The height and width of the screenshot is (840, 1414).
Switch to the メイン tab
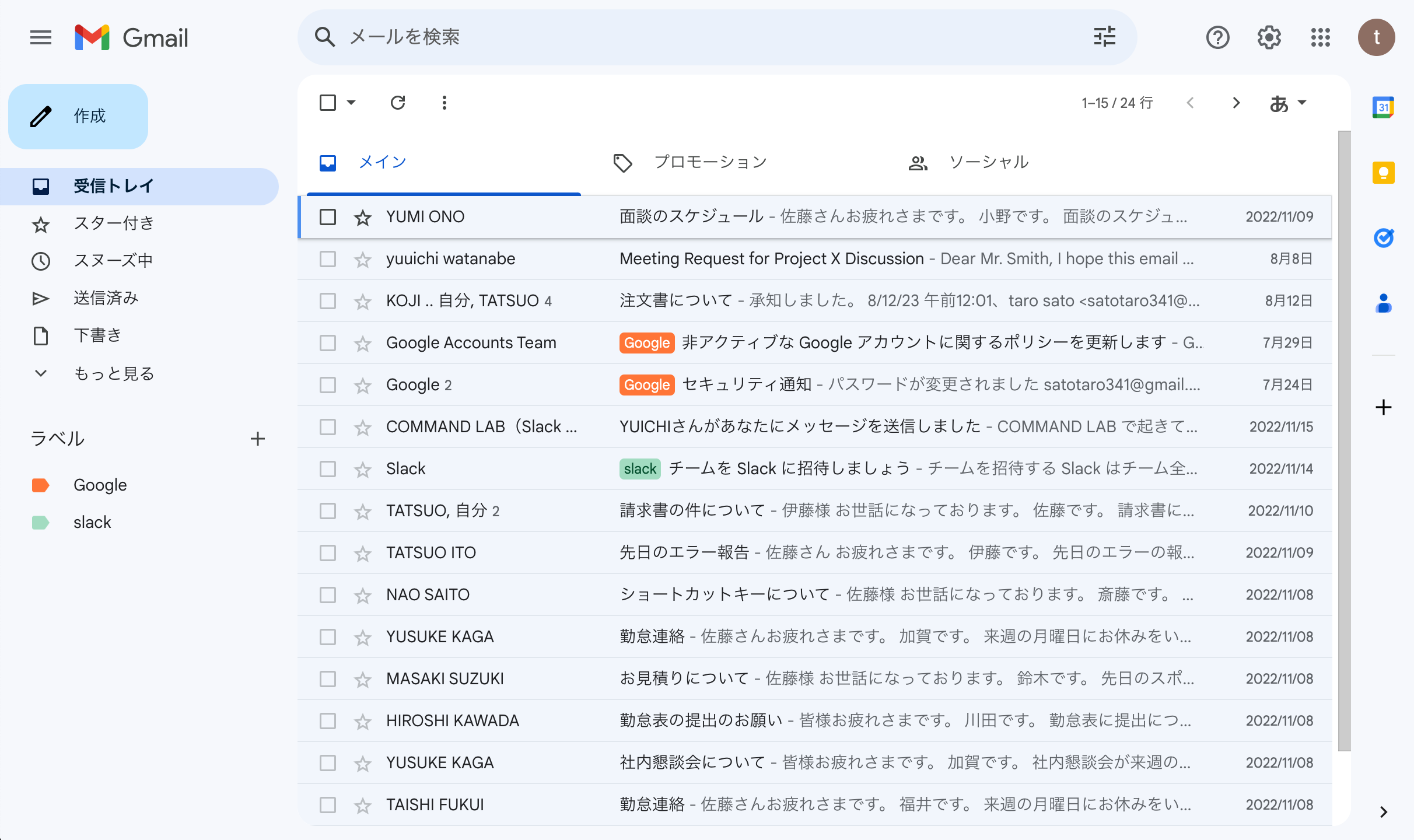click(x=443, y=162)
